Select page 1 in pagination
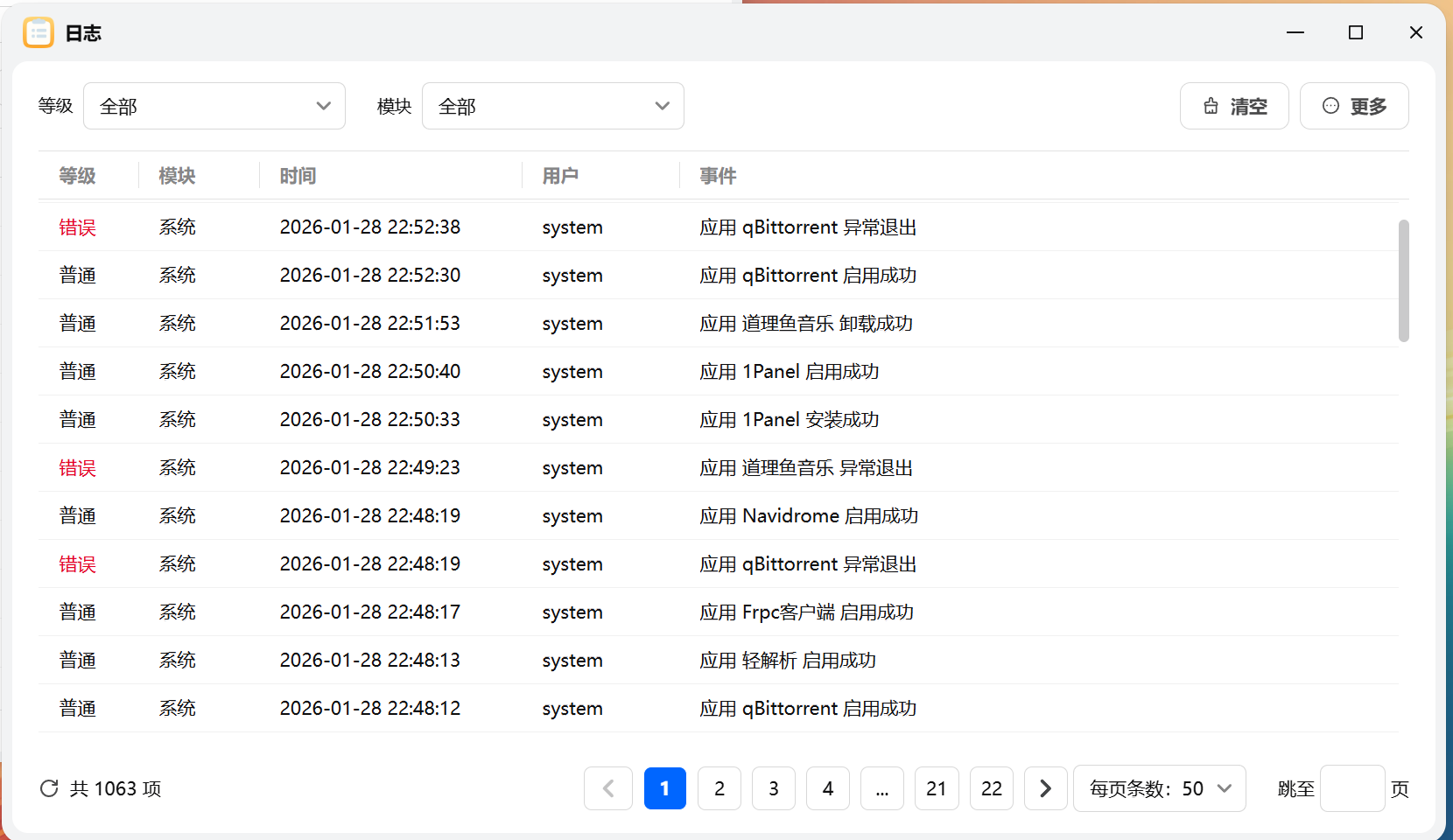 click(665, 788)
